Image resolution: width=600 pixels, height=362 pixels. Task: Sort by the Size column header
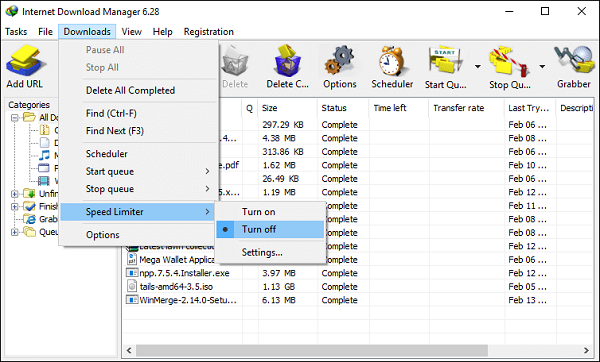288,108
